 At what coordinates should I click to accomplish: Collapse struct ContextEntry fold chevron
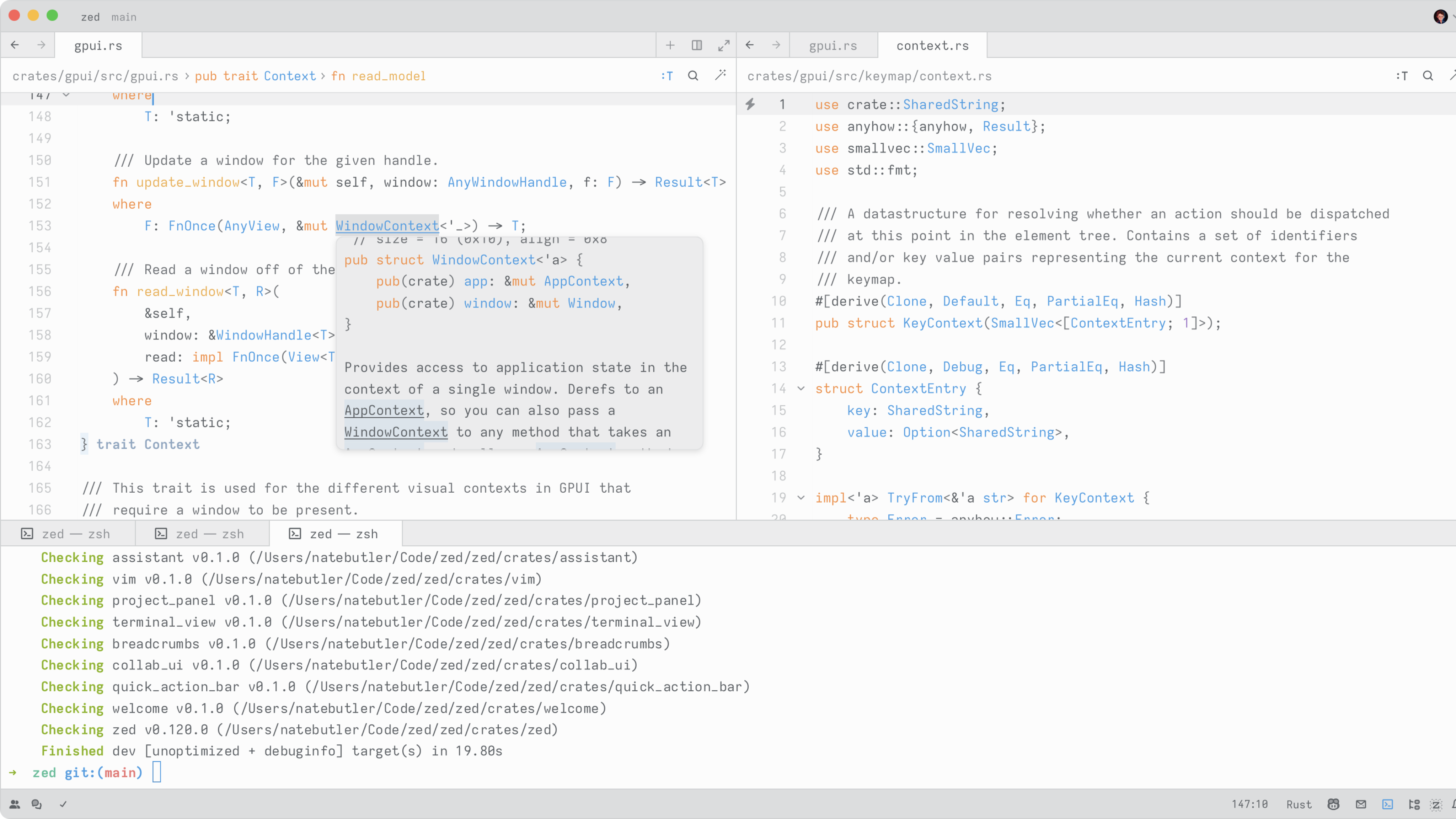pos(801,388)
